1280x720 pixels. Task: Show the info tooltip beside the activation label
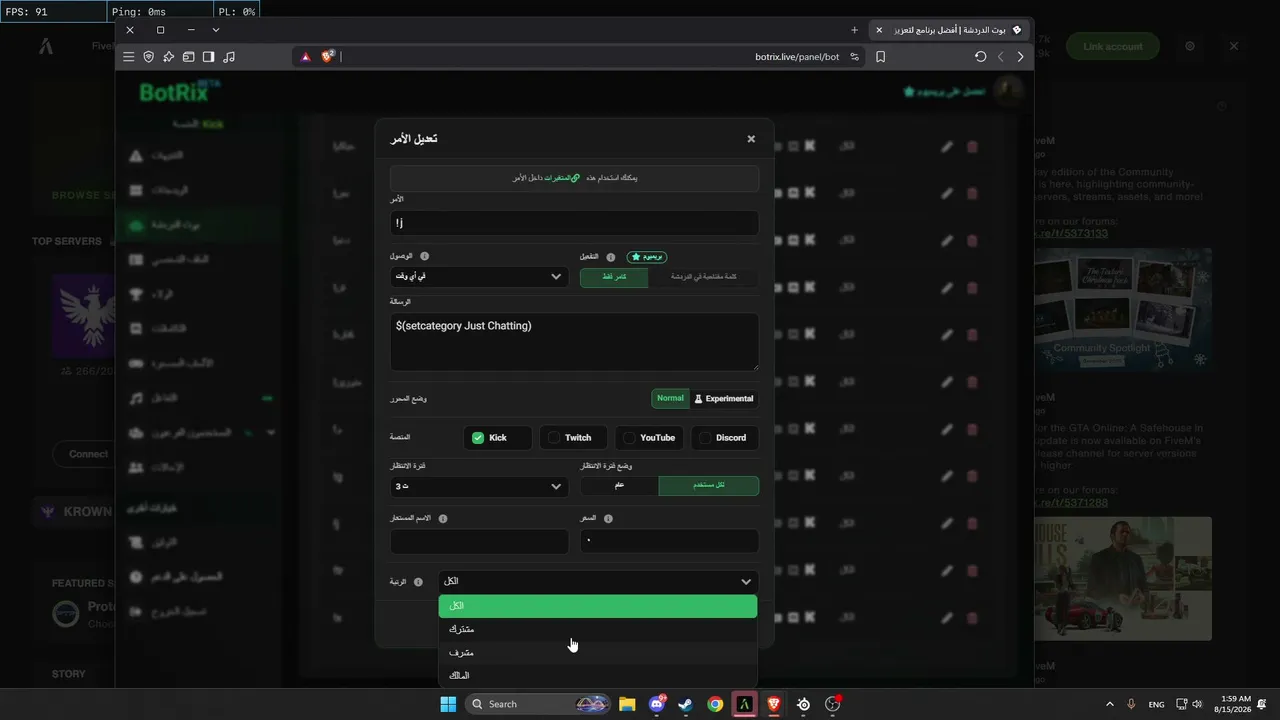click(x=611, y=257)
